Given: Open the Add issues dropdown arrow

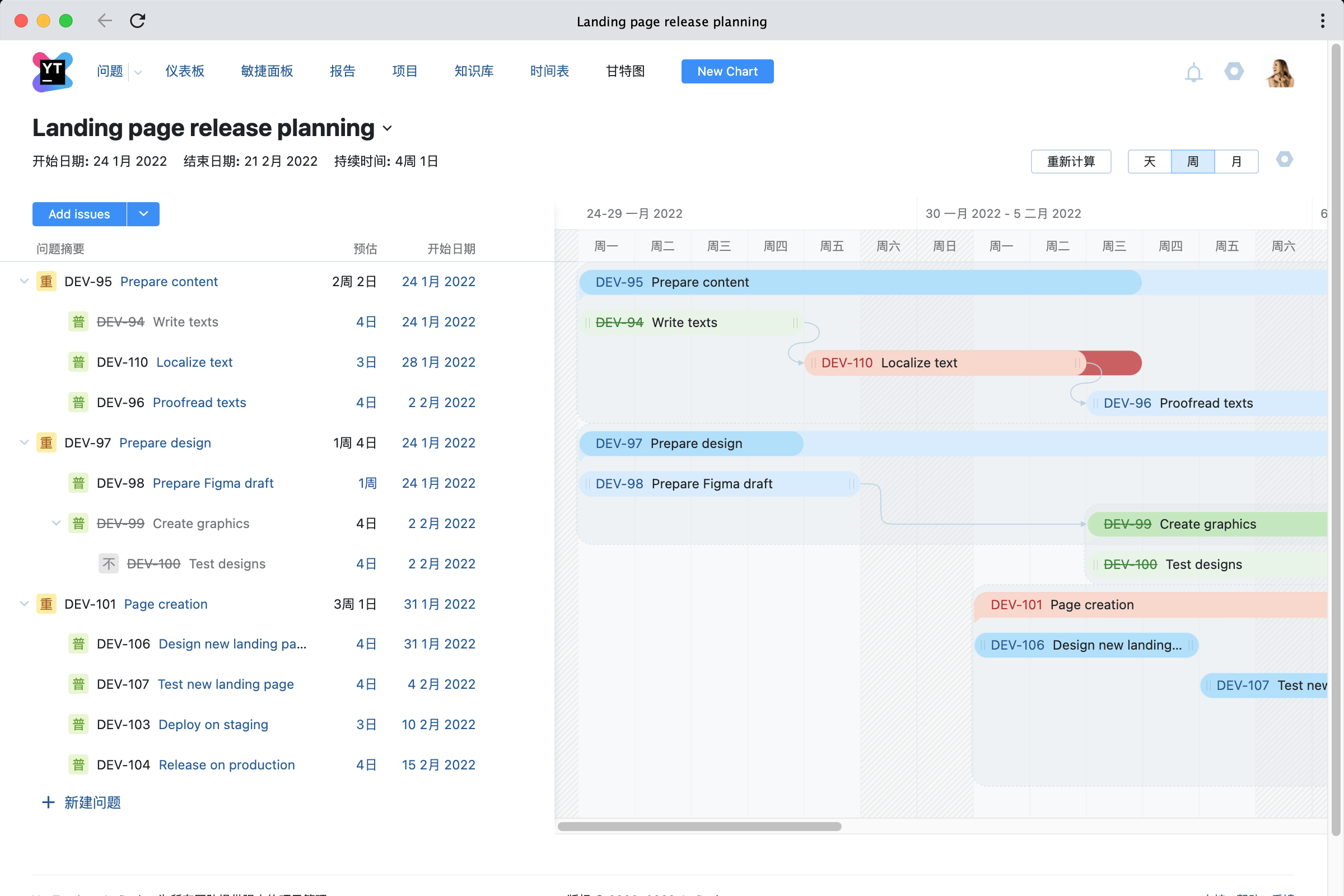Looking at the screenshot, I should pos(143,214).
